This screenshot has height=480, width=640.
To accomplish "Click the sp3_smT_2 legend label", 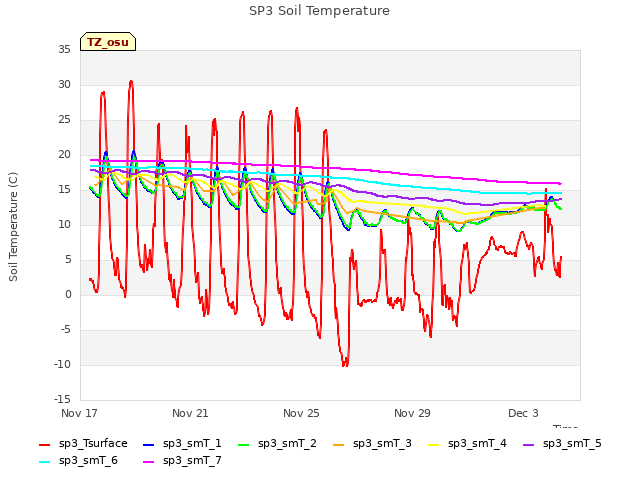I will (x=287, y=444).
